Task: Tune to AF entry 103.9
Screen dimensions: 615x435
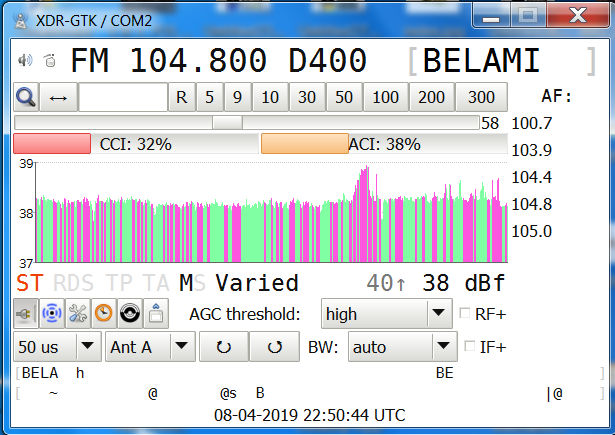Action: pos(531,150)
